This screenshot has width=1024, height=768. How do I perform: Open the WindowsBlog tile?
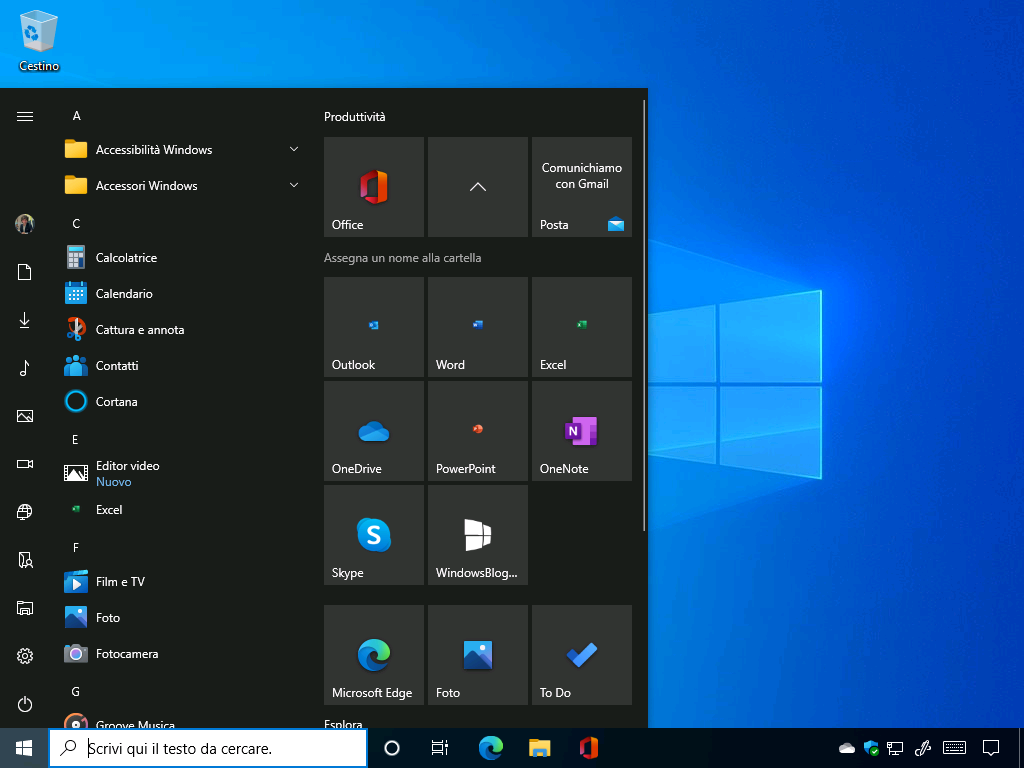[x=477, y=535]
